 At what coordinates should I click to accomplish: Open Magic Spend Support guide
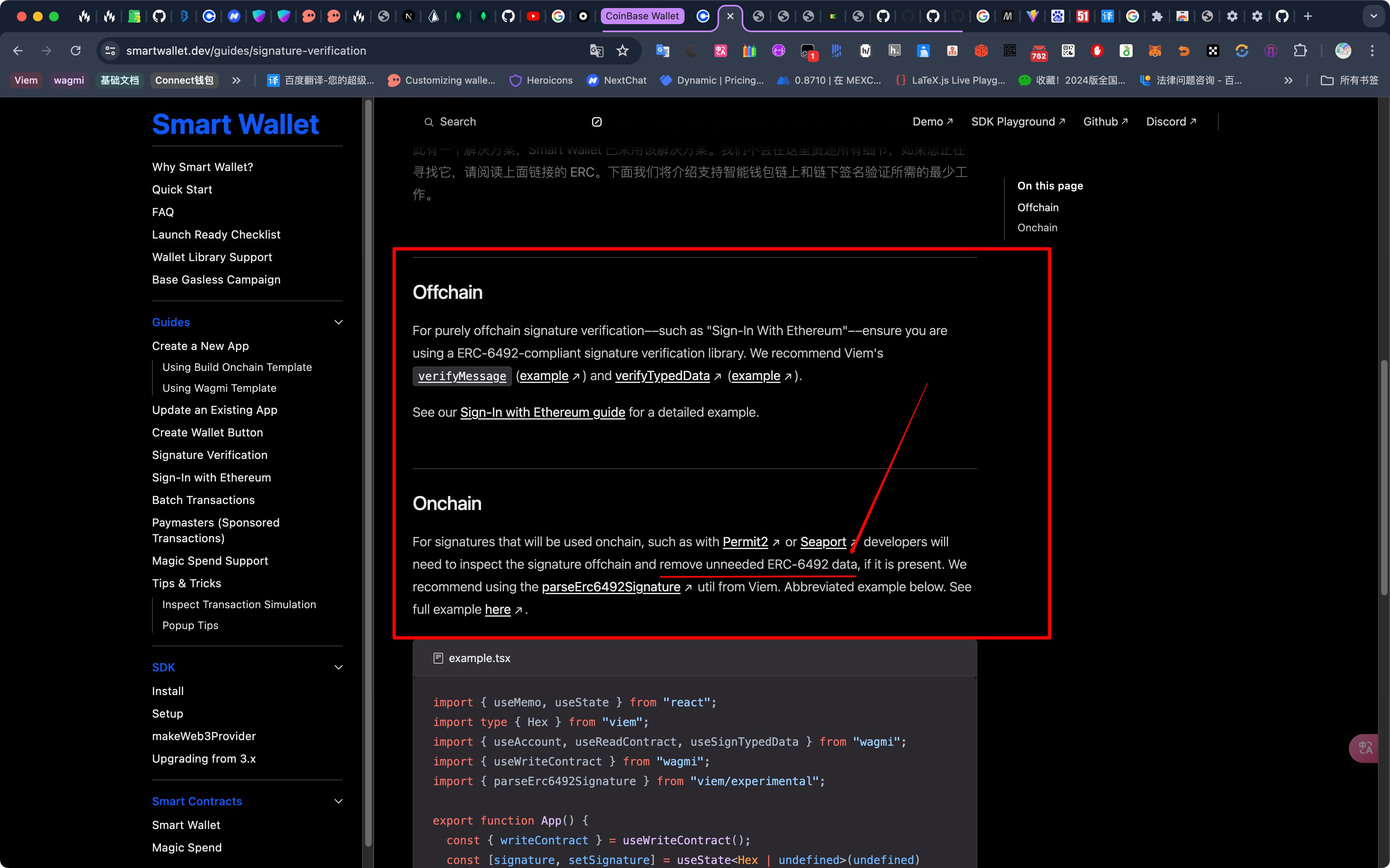(210, 561)
